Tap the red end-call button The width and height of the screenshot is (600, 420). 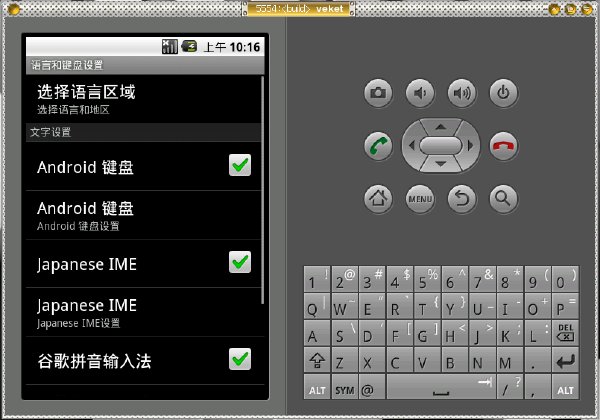[x=504, y=146]
